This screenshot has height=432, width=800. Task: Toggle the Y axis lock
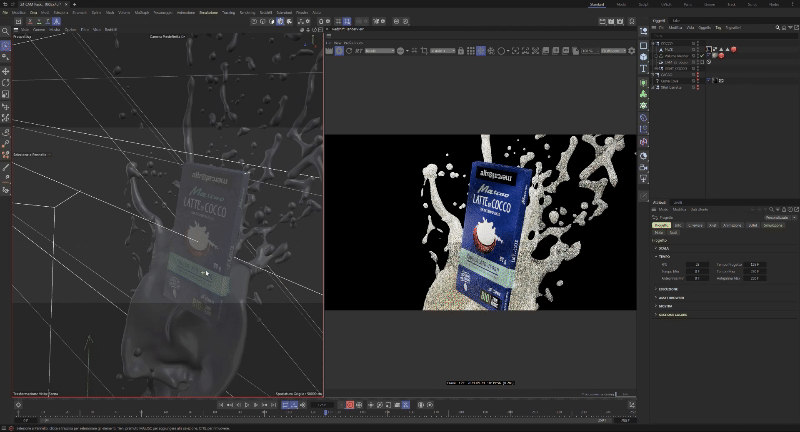click(39, 21)
